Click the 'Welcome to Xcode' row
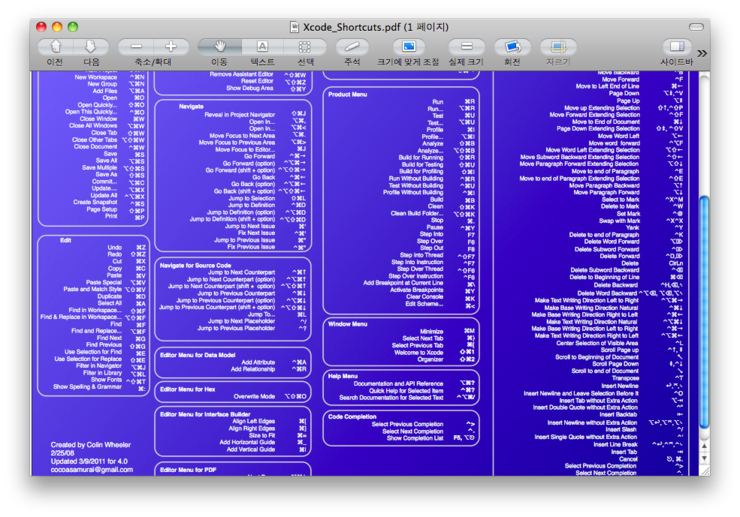The width and height of the screenshot is (740, 517). 434,352
